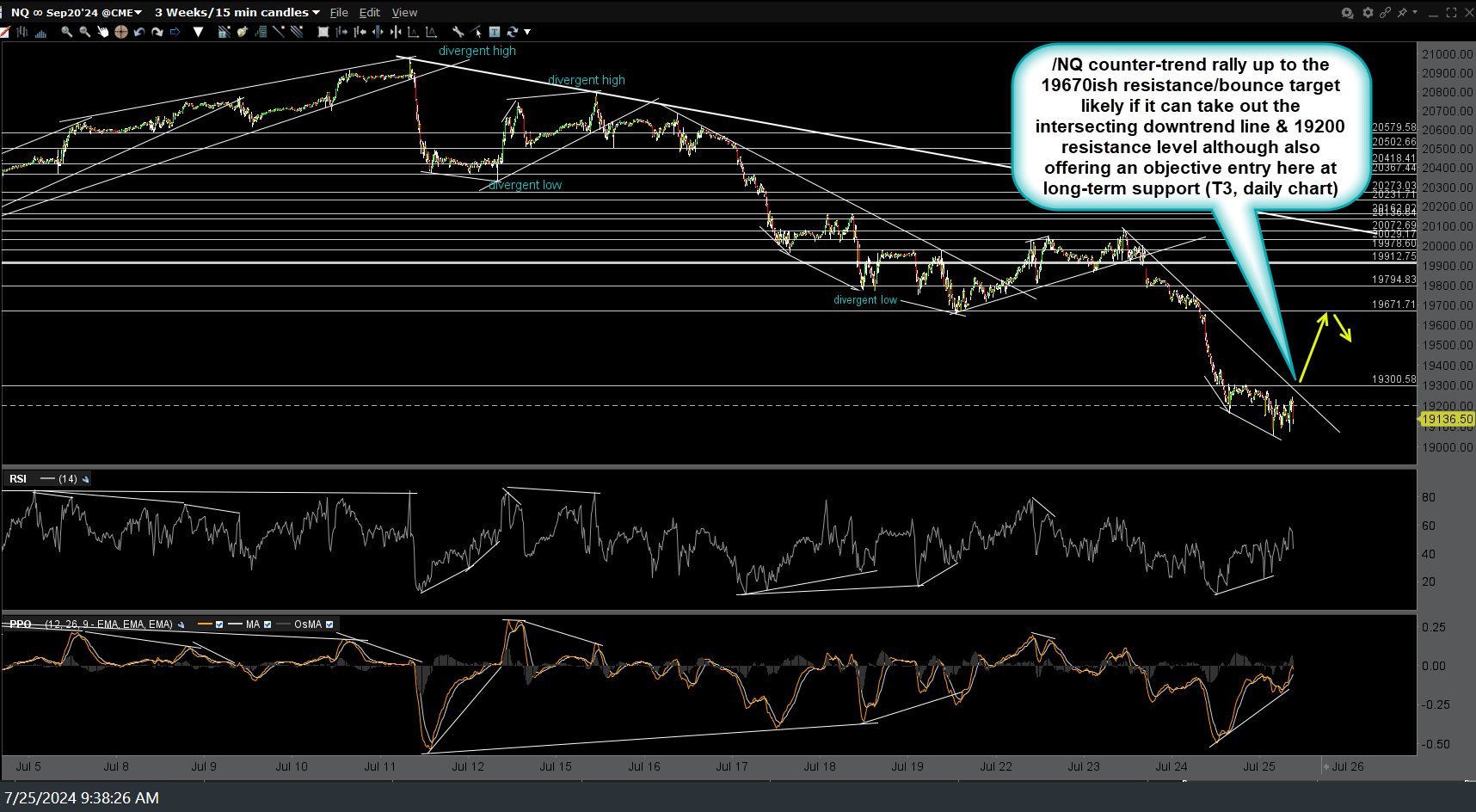Viewport: 1476px width, 812px height.
Task: Select the text annotation drawing tool
Action: point(224,32)
